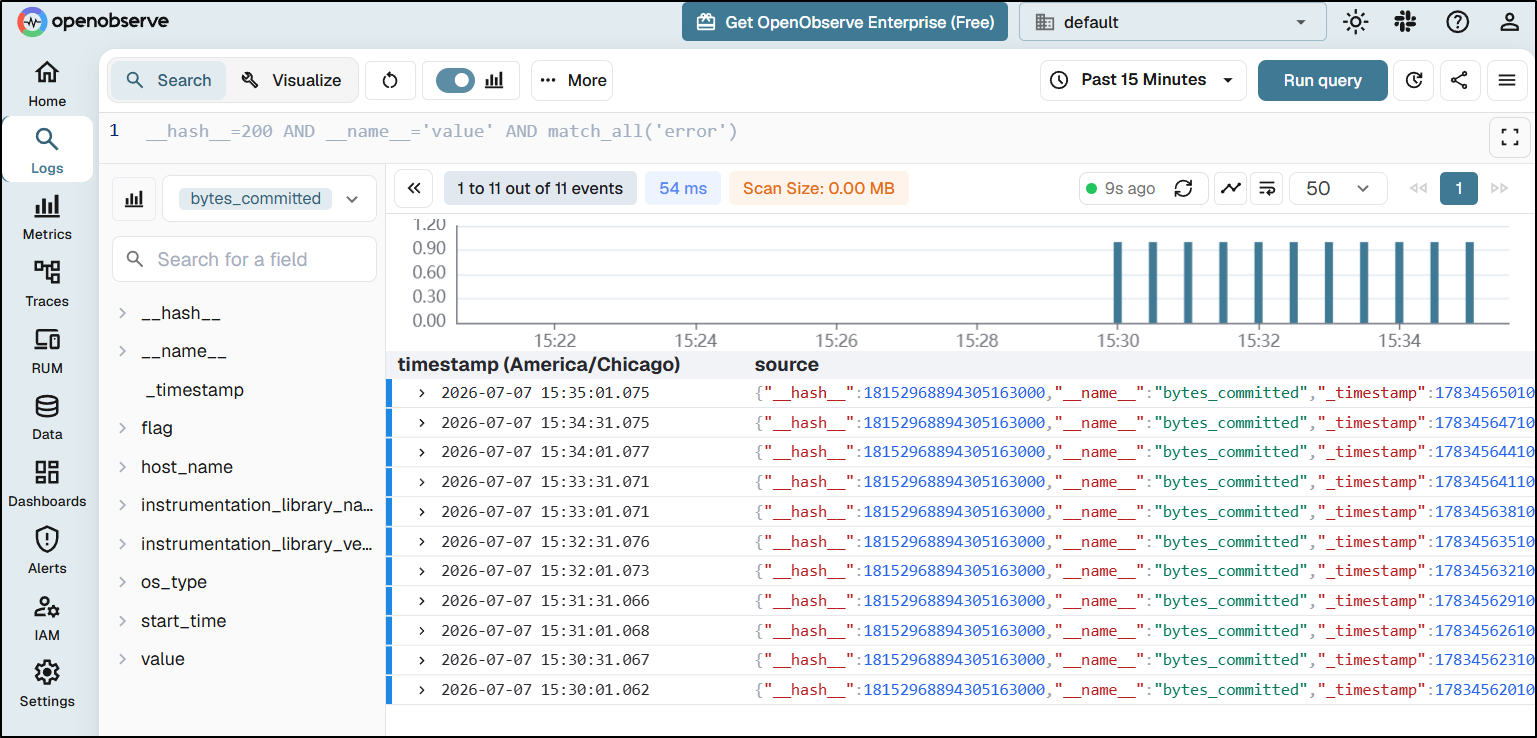
Task: Click the 15:33:01.071 timestamp
Action: pyautogui.click(x=545, y=512)
